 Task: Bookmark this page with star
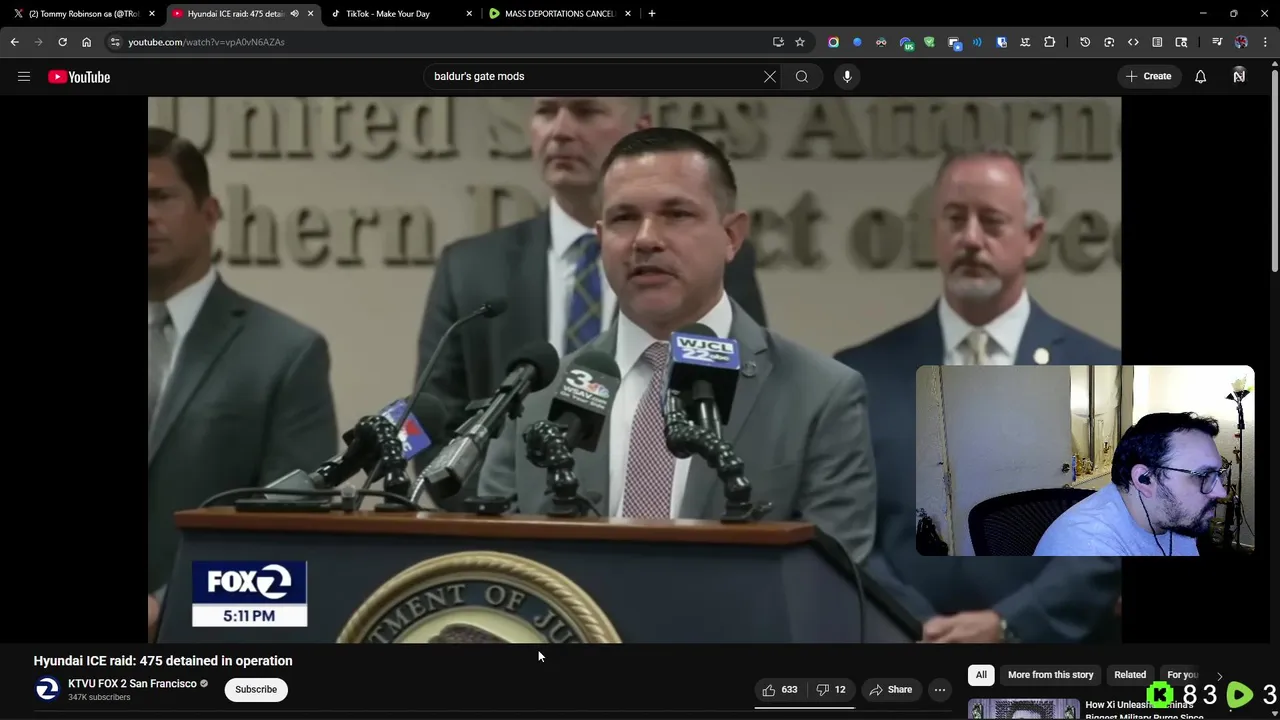click(800, 42)
